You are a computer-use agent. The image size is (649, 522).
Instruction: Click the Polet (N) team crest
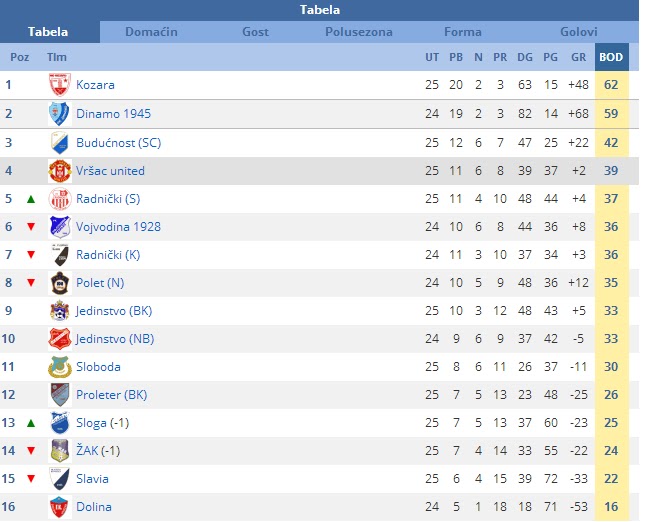click(x=60, y=283)
